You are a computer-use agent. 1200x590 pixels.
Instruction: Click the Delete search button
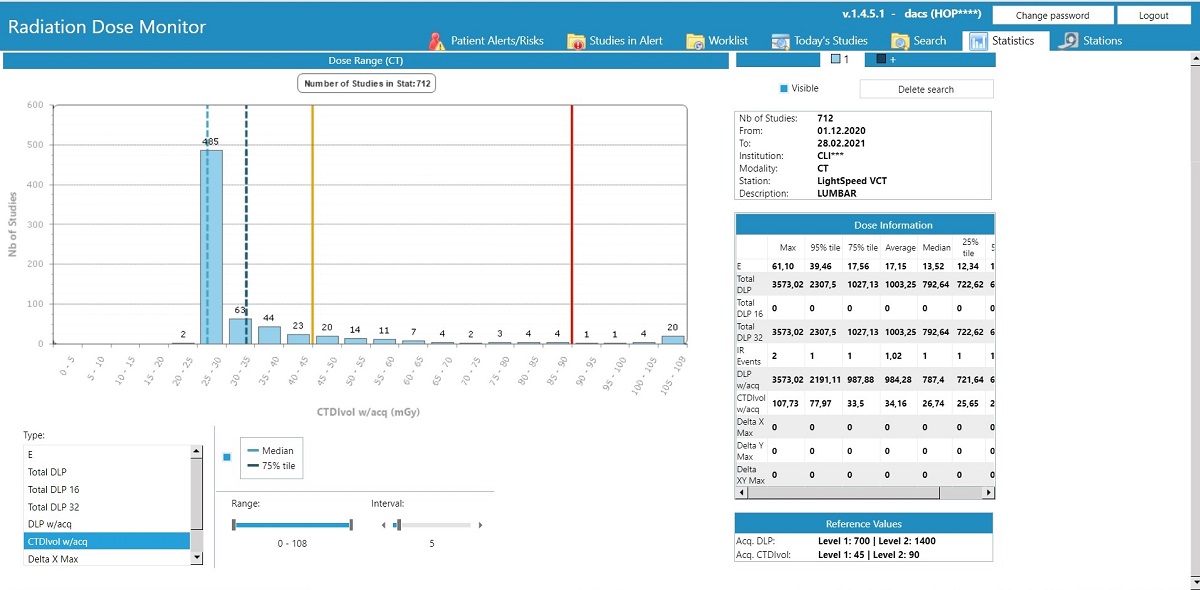(926, 89)
